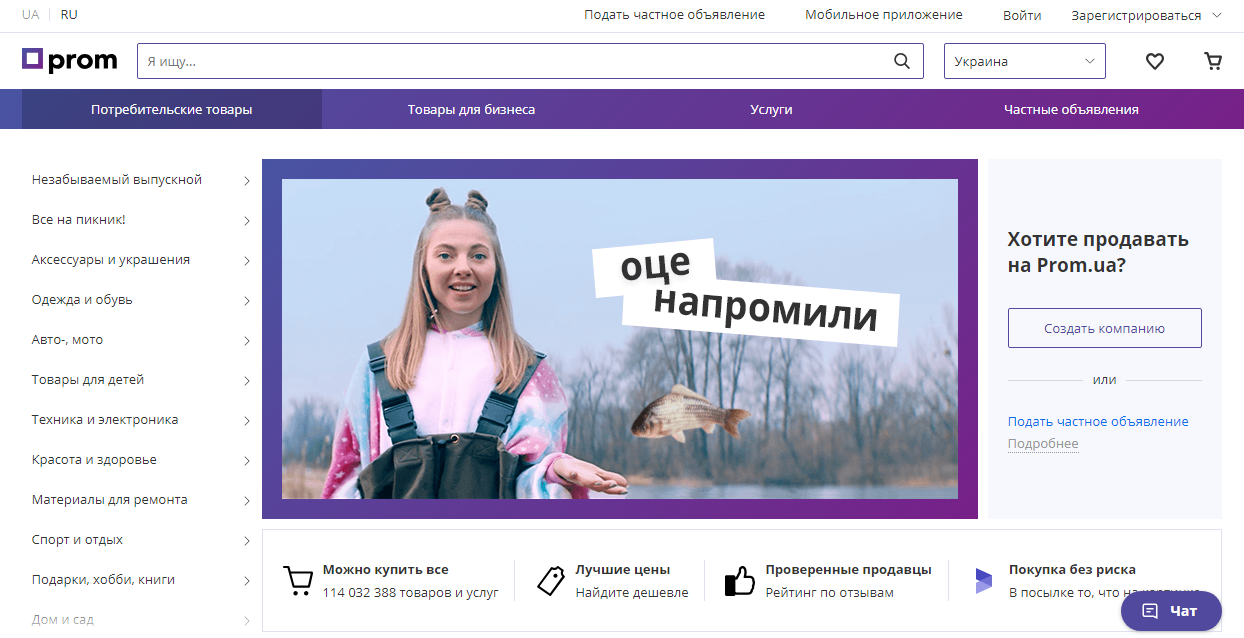Open category 'Красота и здоровье'
Image resolution: width=1244 pixels, height=638 pixels.
[94, 460]
